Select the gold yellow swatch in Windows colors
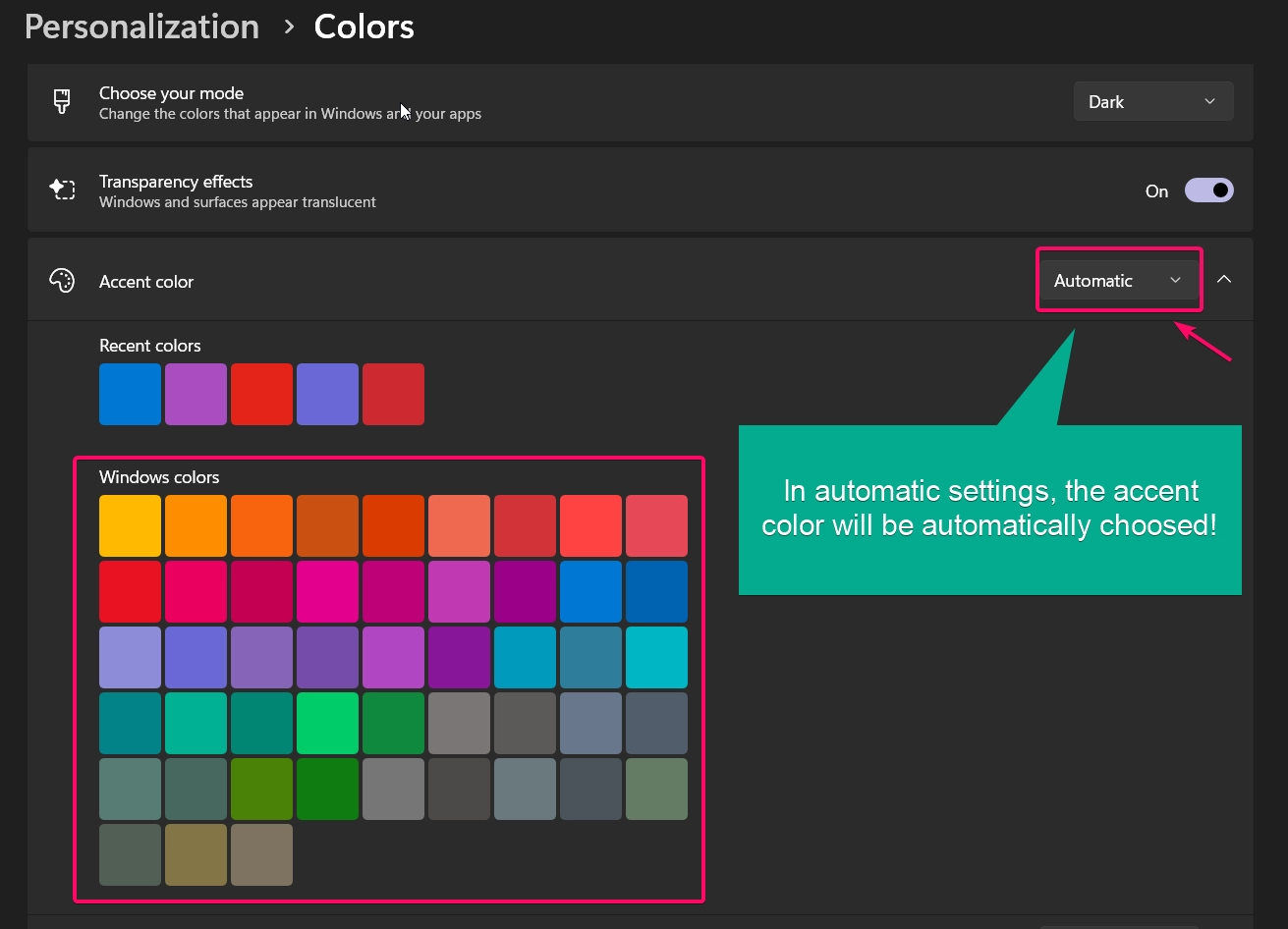 pos(130,526)
